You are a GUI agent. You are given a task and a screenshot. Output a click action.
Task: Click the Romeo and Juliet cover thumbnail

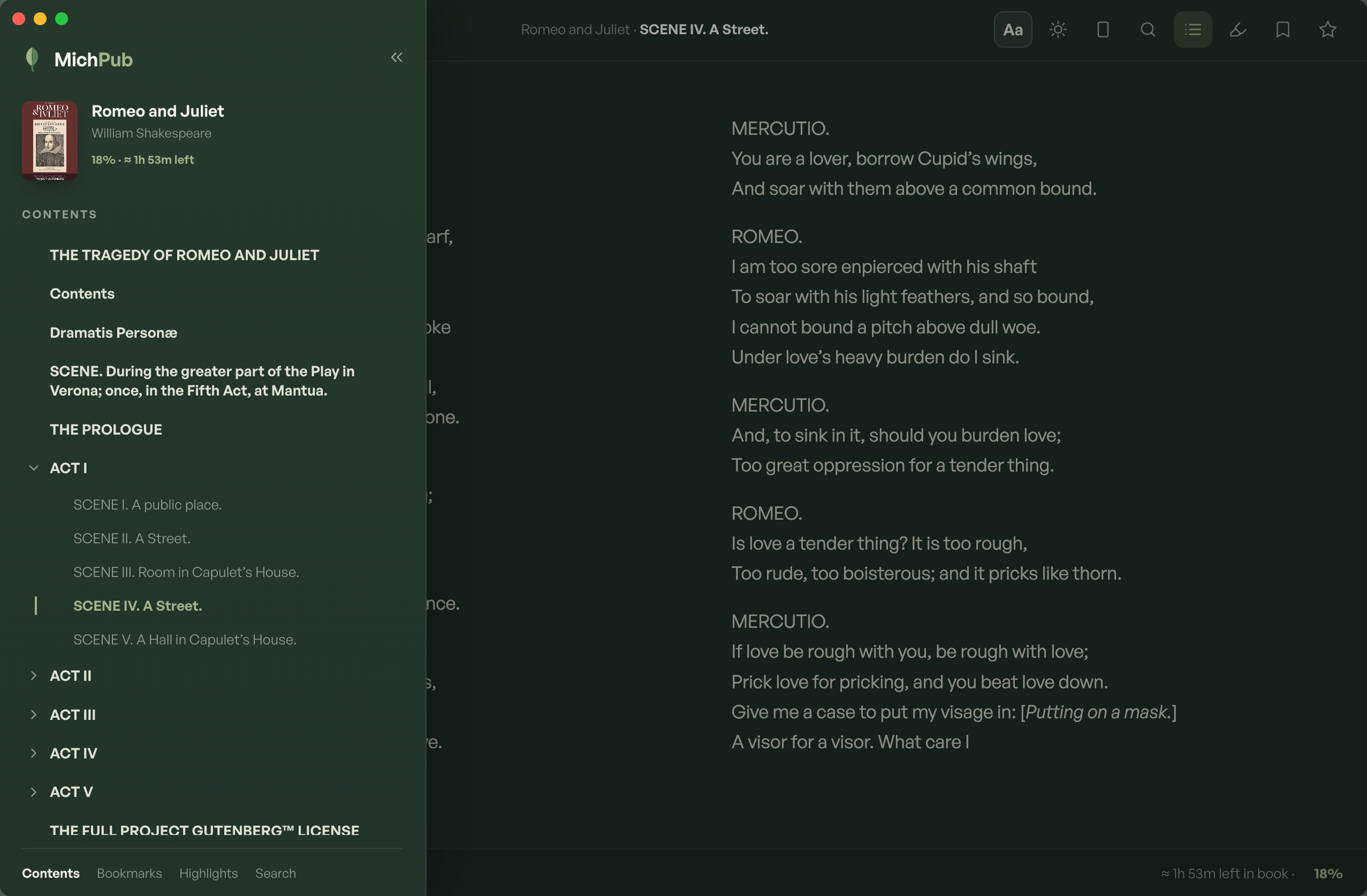tap(49, 141)
